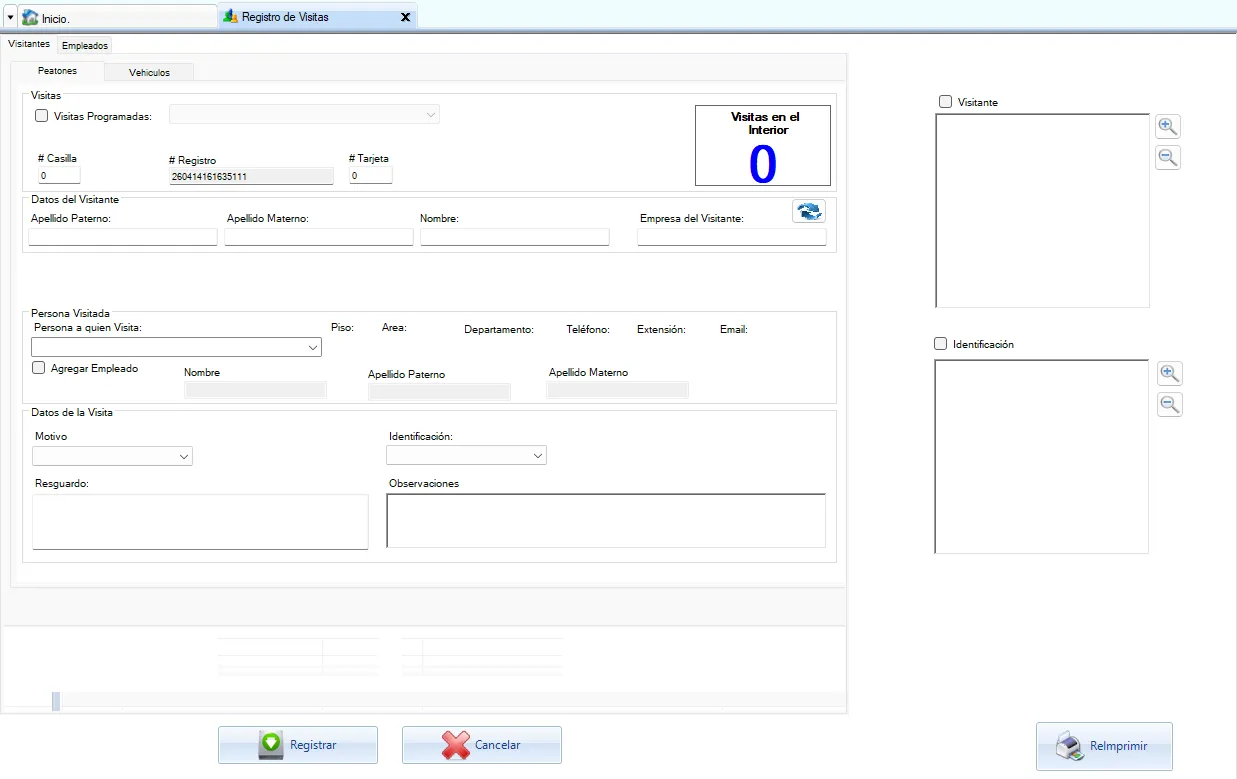Click the # Registro field
Viewport: 1237px width, 779px height.
(251, 176)
